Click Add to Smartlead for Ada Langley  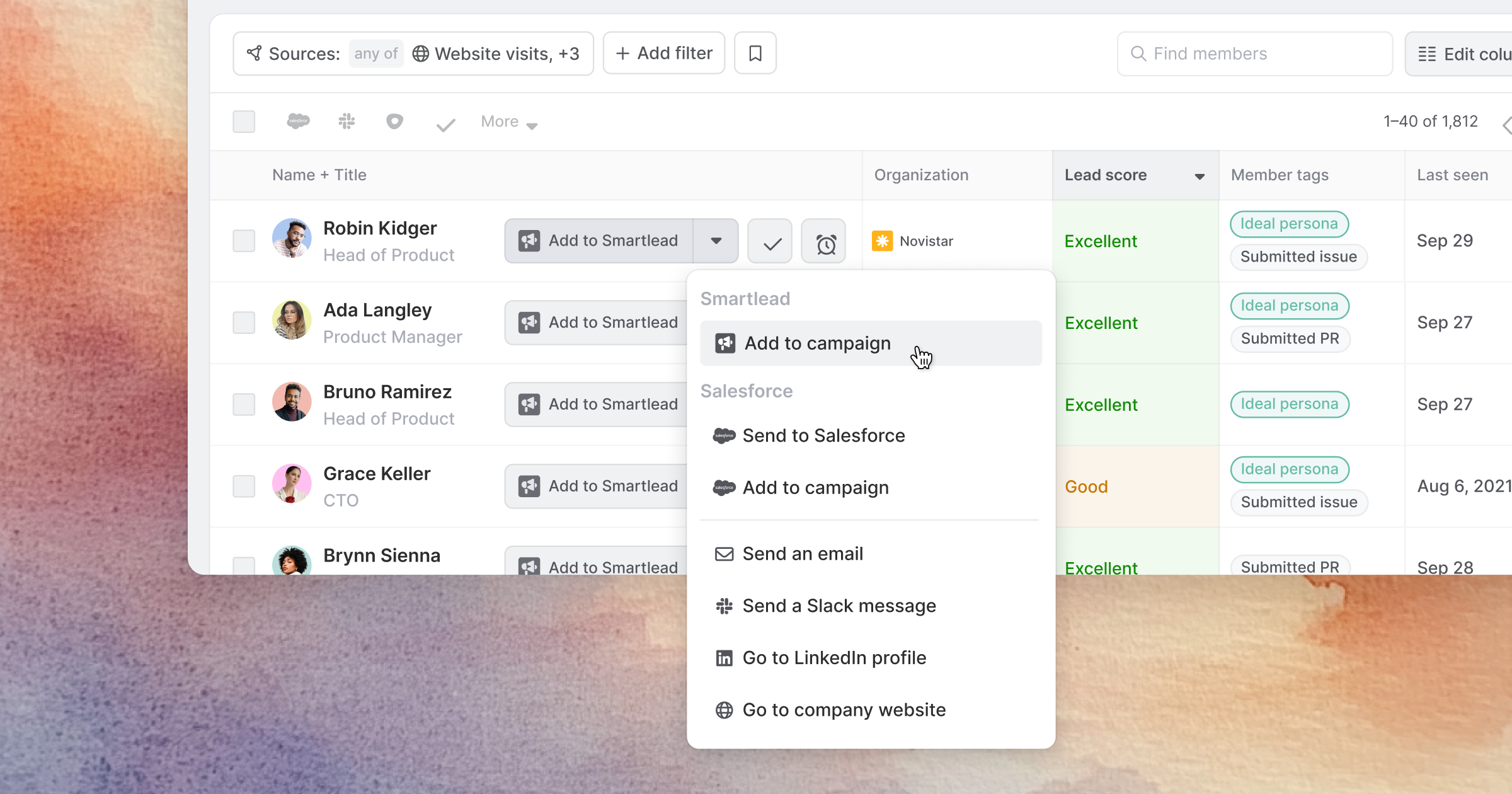point(596,323)
